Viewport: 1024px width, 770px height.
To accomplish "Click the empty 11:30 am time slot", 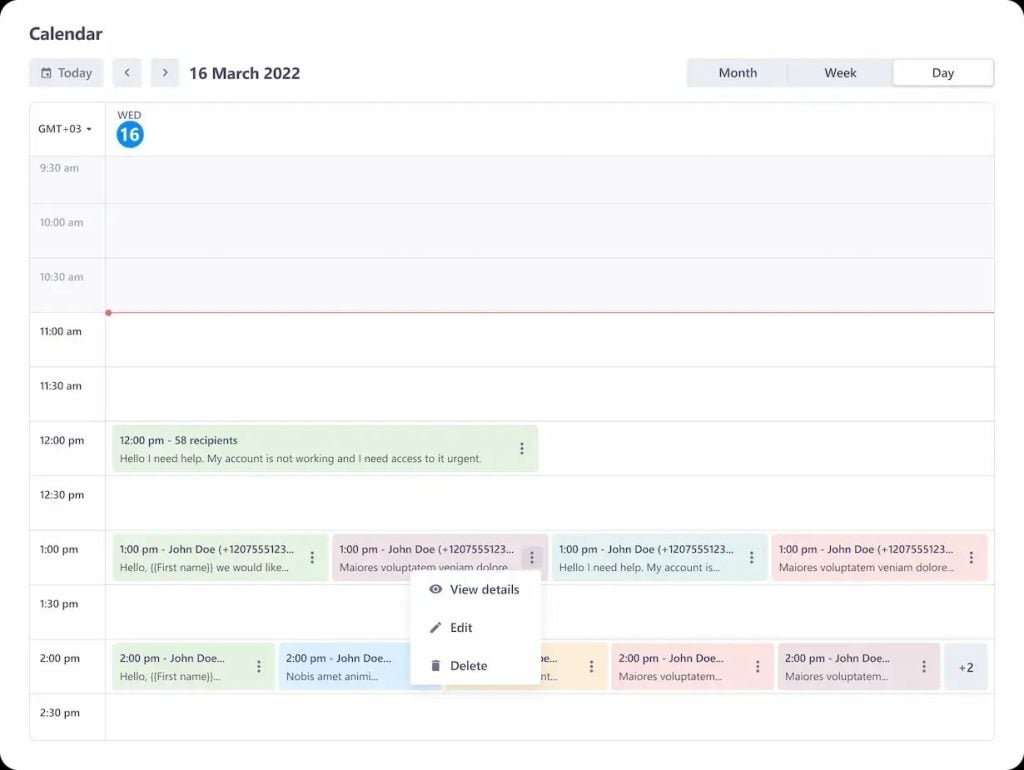I will coord(550,394).
